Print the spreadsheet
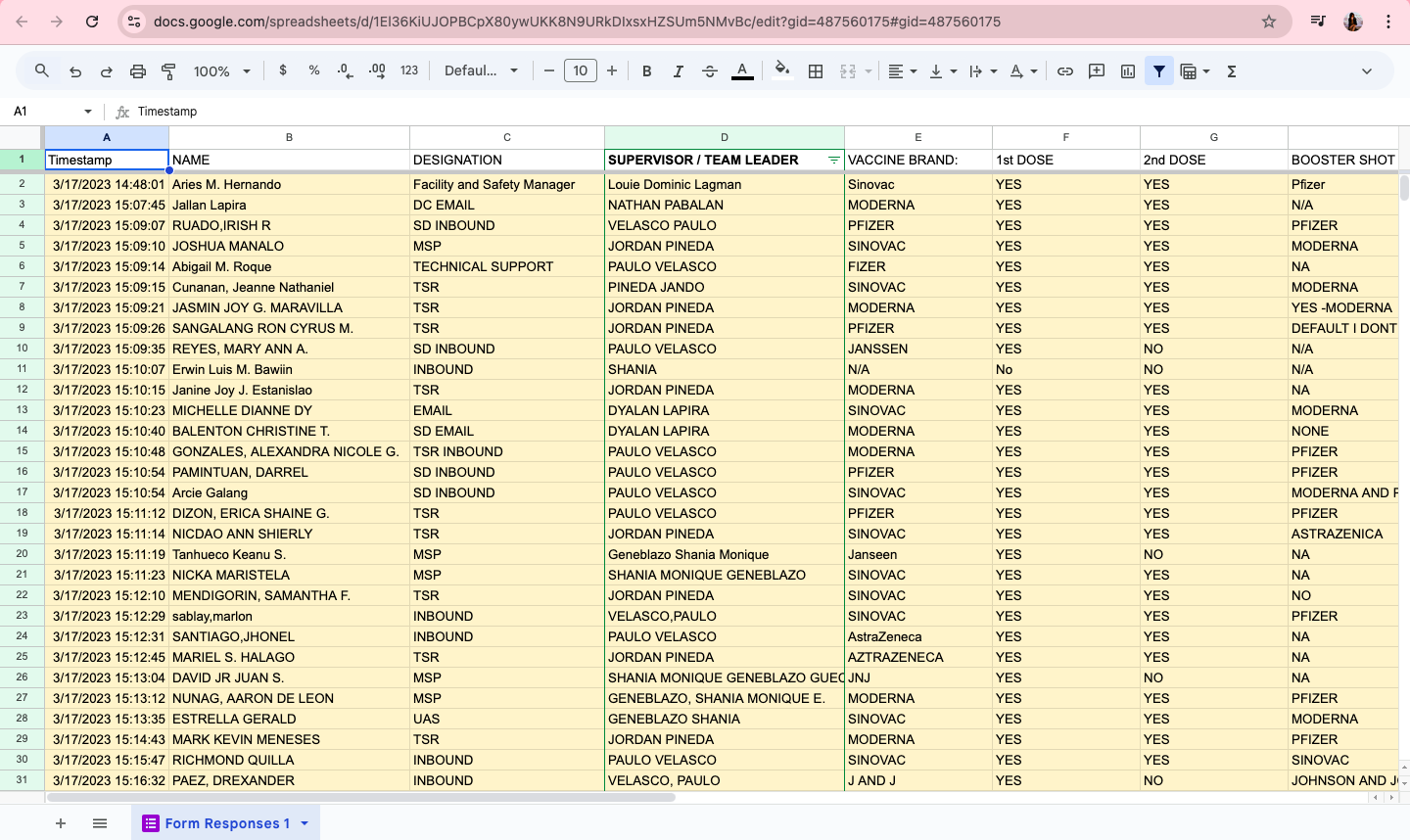Viewport: 1410px width, 840px height. 138,70
